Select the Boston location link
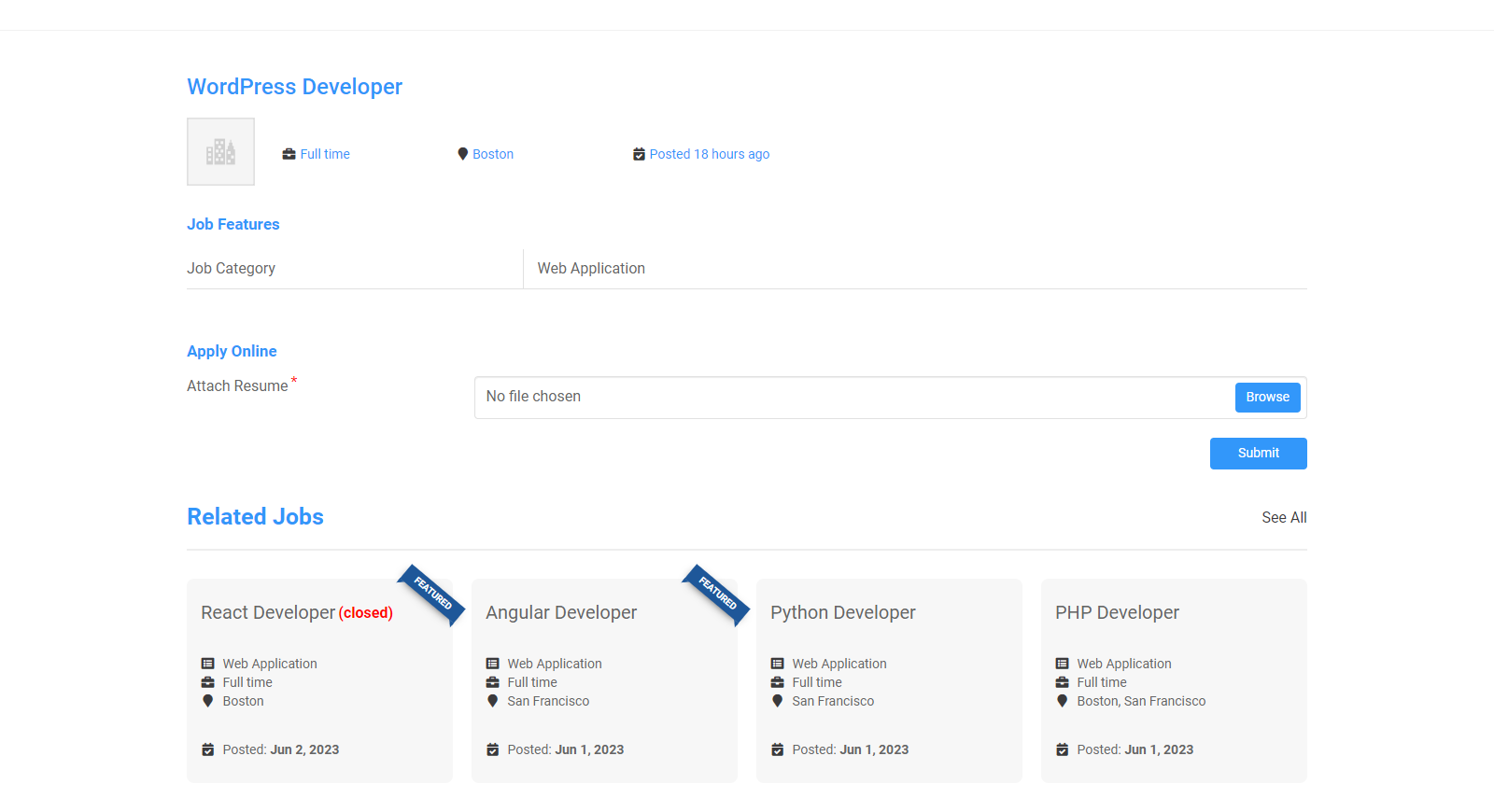Image resolution: width=1494 pixels, height=812 pixels. (x=493, y=154)
